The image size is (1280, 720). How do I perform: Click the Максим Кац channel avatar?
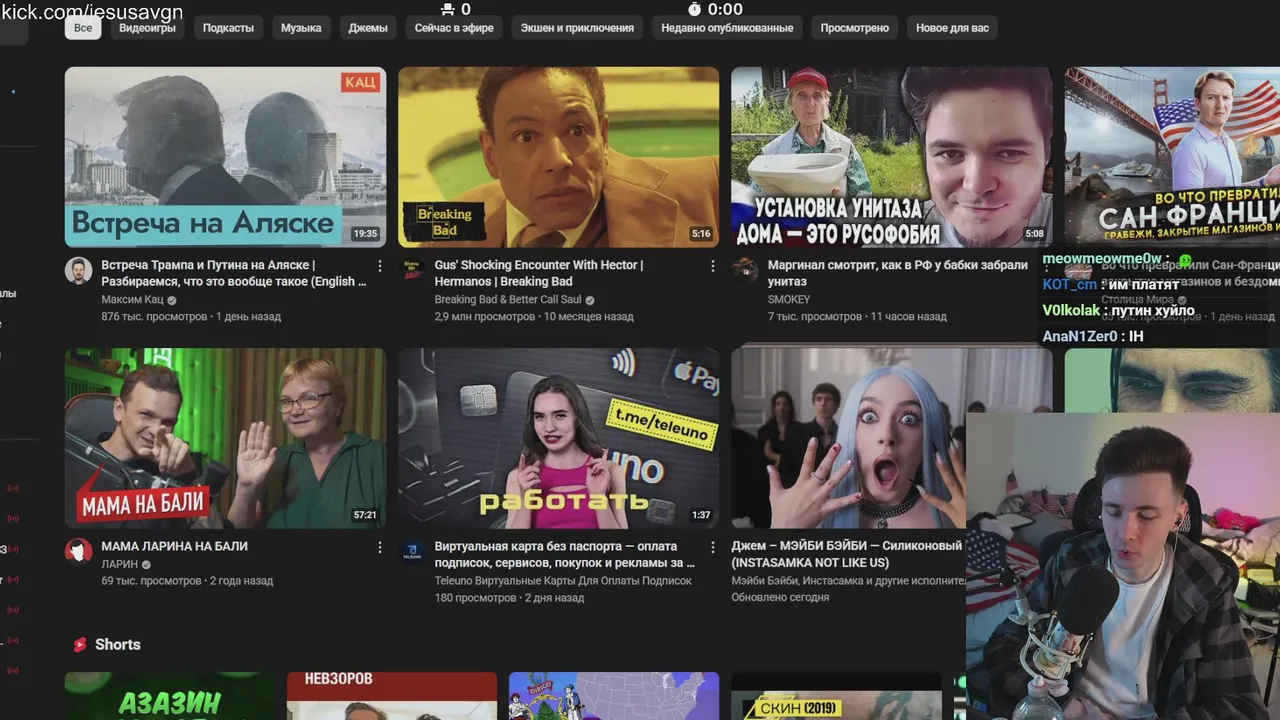coord(79,270)
